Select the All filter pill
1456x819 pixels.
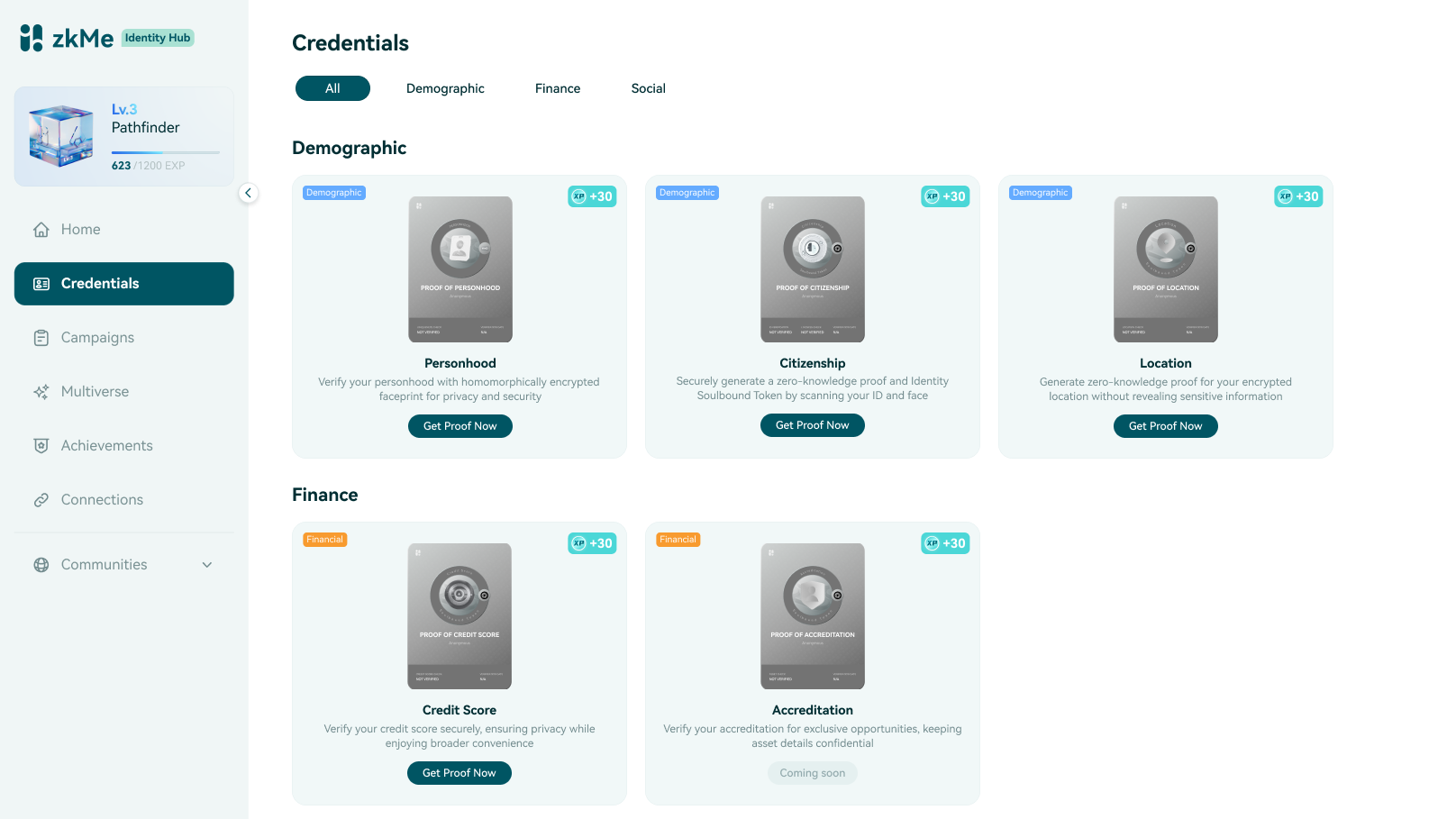(332, 87)
